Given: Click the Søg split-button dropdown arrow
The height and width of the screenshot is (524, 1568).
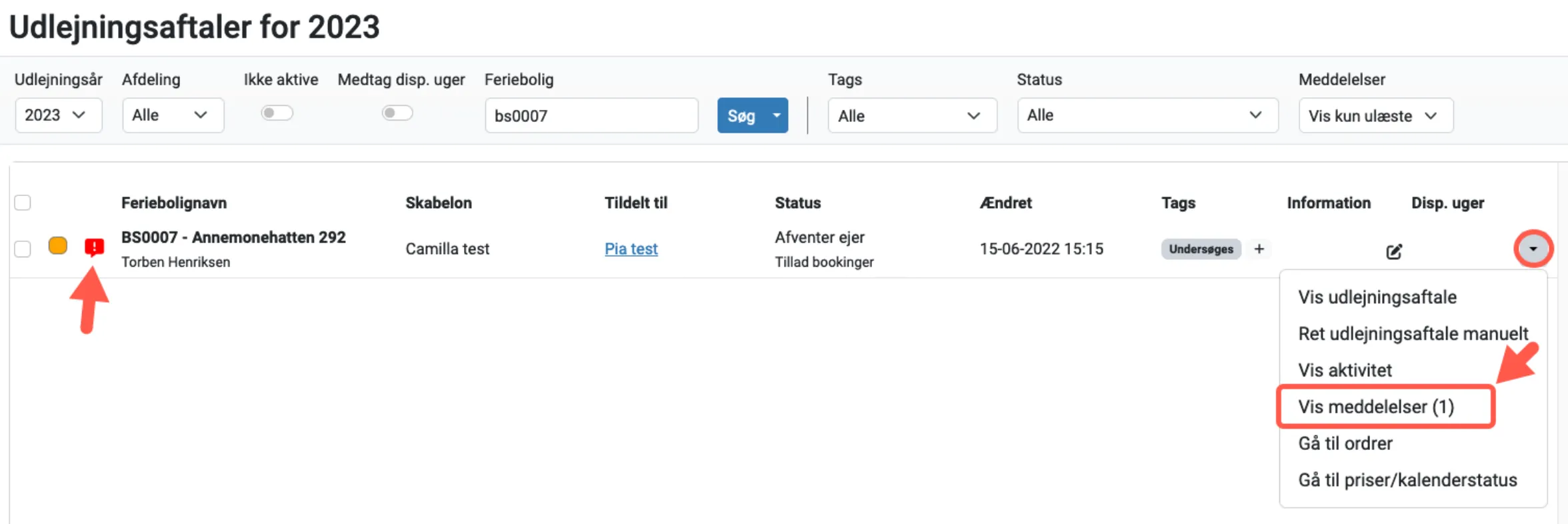Looking at the screenshot, I should click(776, 115).
